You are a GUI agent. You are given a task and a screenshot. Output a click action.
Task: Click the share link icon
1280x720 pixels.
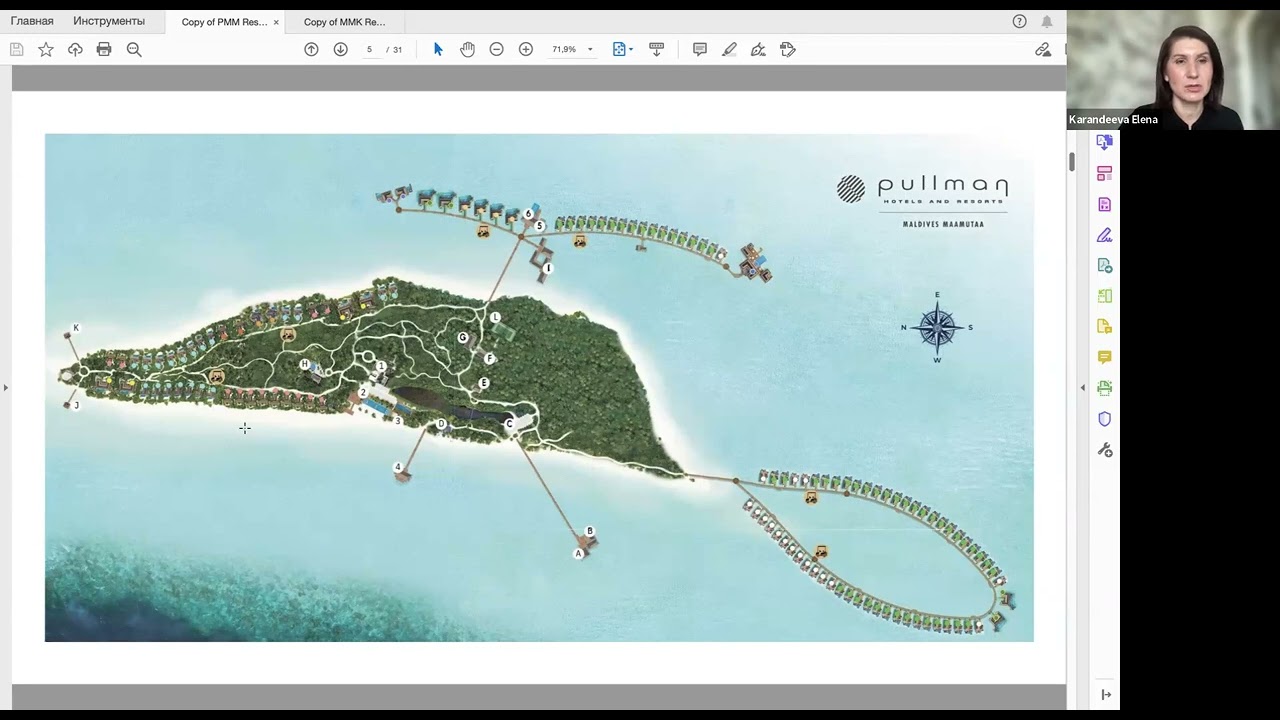point(1043,49)
